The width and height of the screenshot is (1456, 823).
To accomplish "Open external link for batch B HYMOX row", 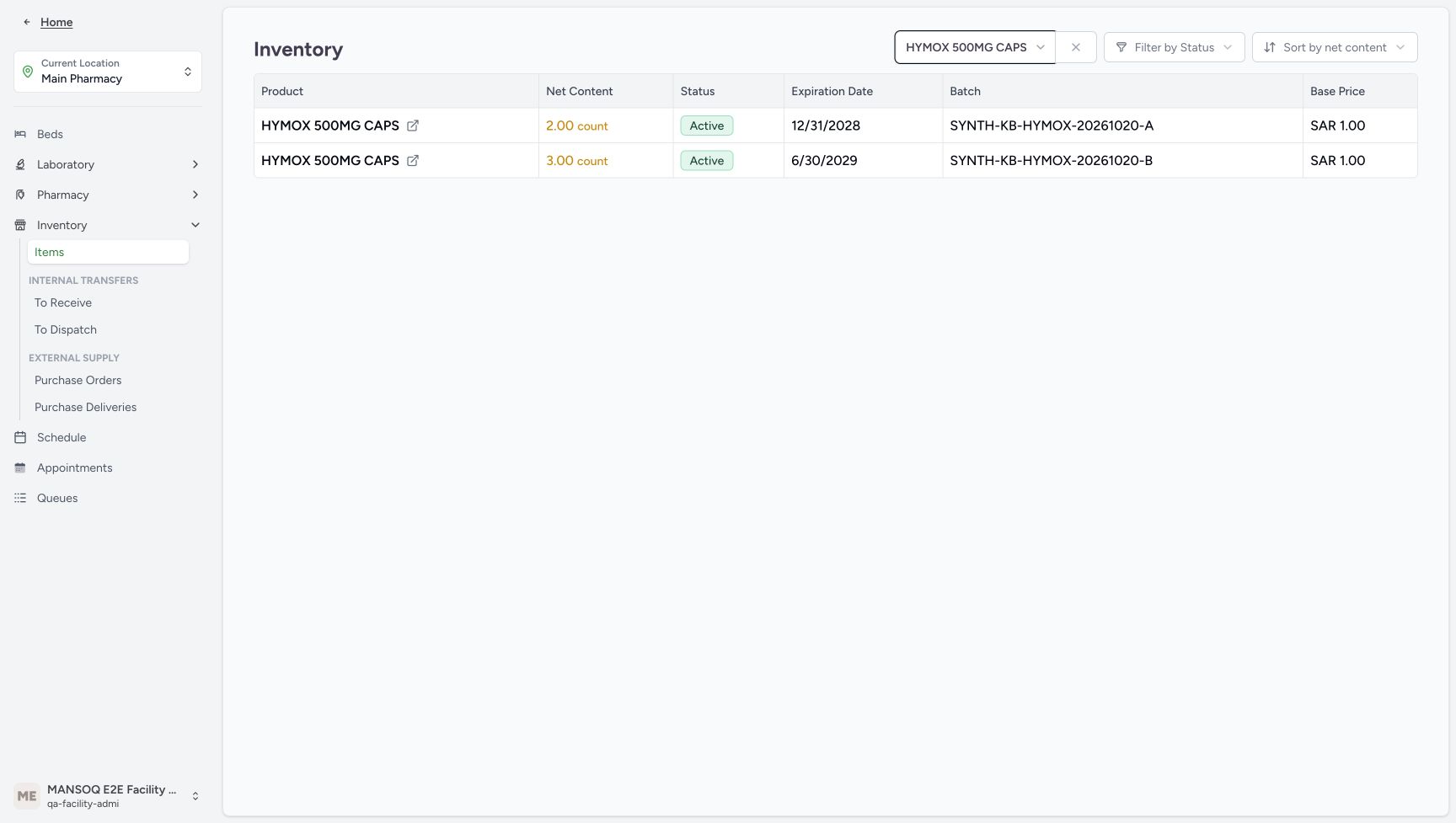I will point(413,160).
